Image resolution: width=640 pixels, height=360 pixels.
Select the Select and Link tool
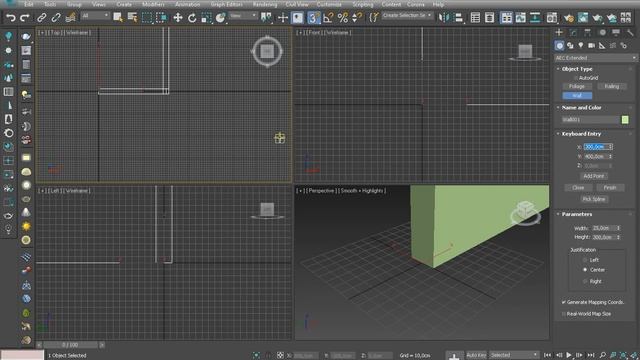pos(42,17)
